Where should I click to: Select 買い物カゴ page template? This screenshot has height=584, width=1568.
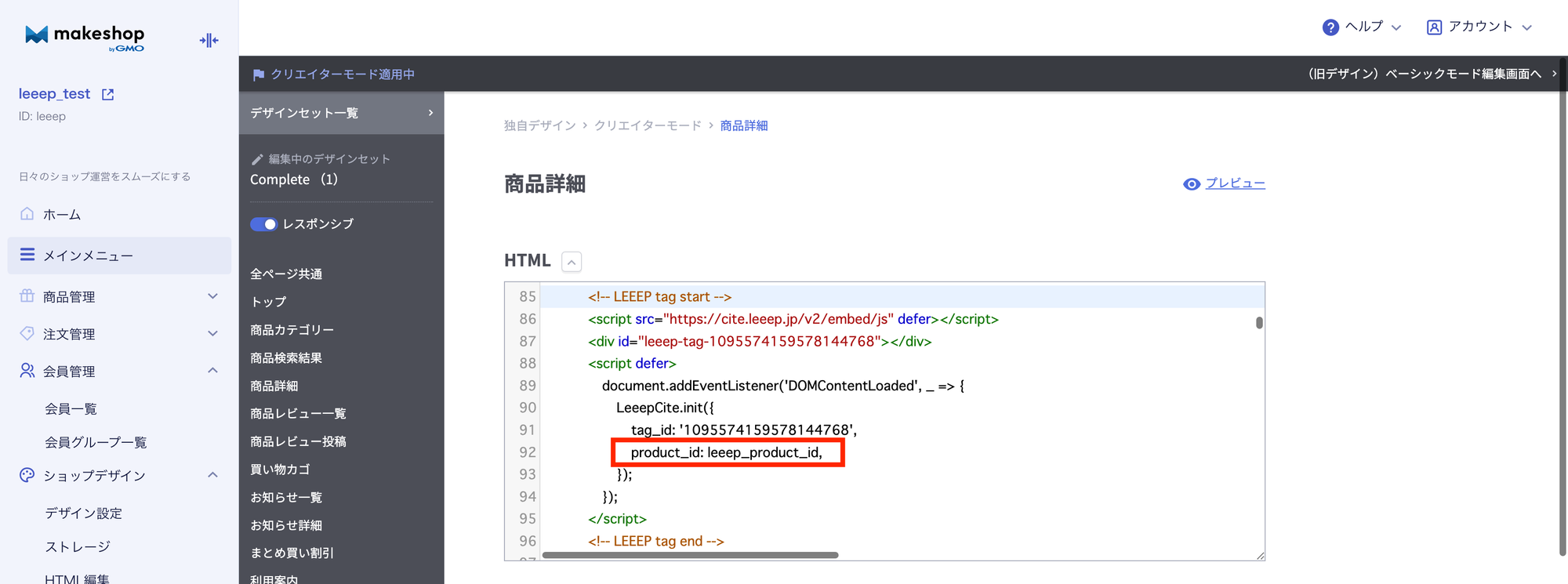[x=280, y=469]
